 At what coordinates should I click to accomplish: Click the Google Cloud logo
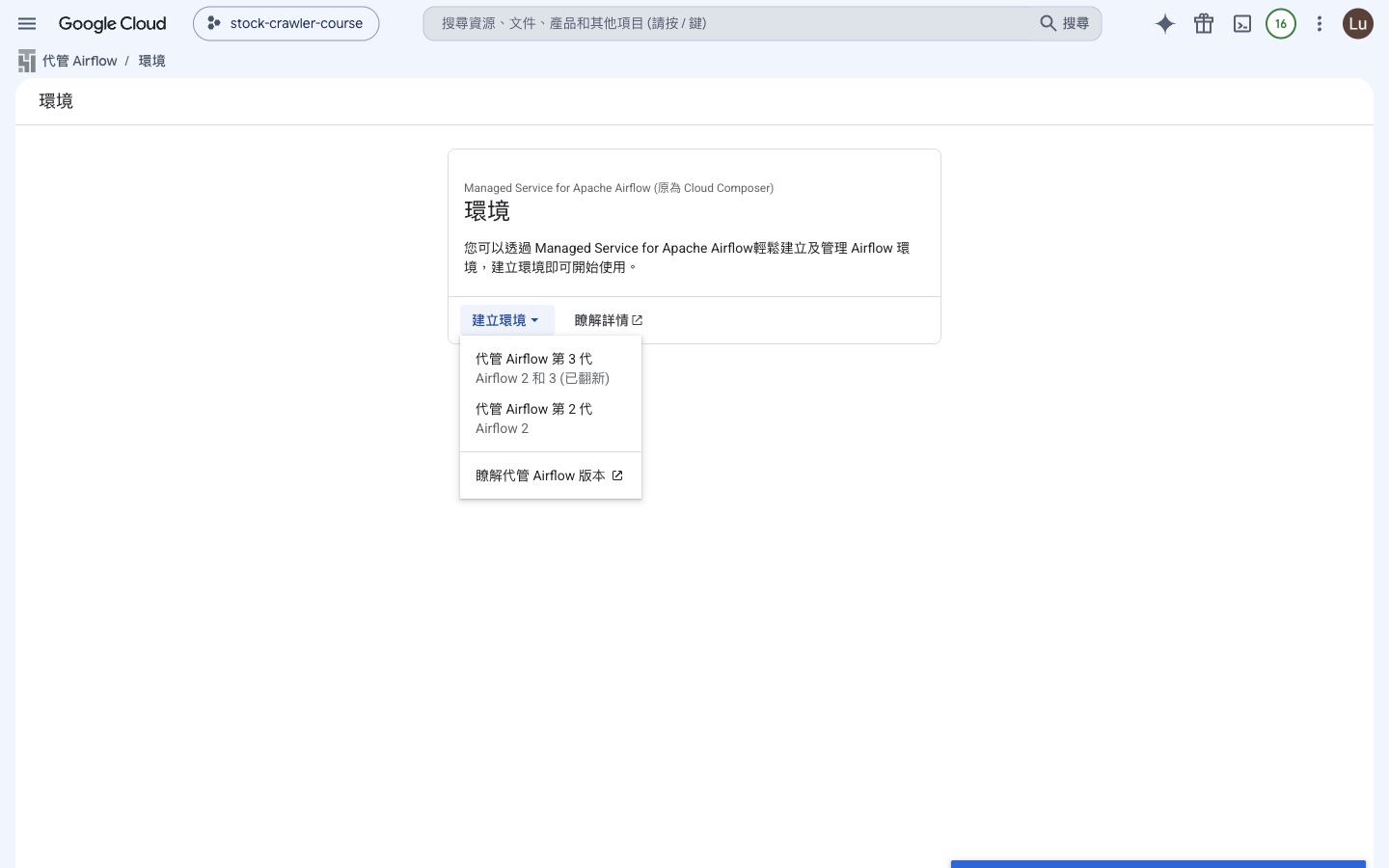pos(112,23)
